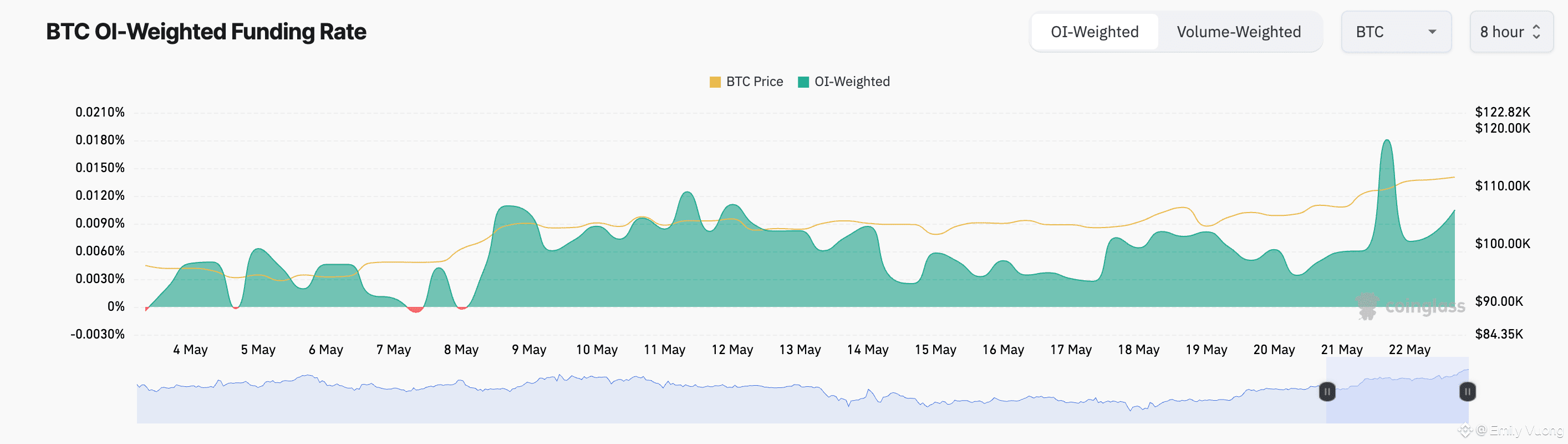
Task: Switch to the Volume-Weighted tab
Action: pyautogui.click(x=1238, y=32)
